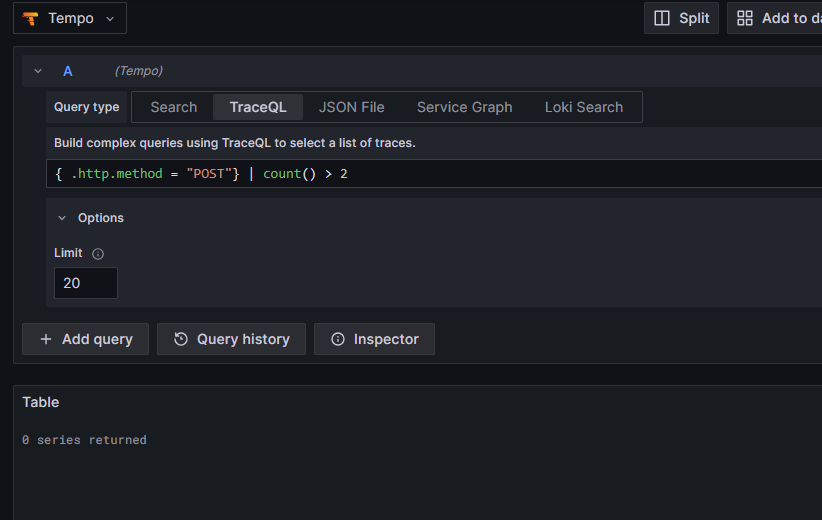Click the Split view button
The width and height of the screenshot is (822, 520).
[681, 18]
